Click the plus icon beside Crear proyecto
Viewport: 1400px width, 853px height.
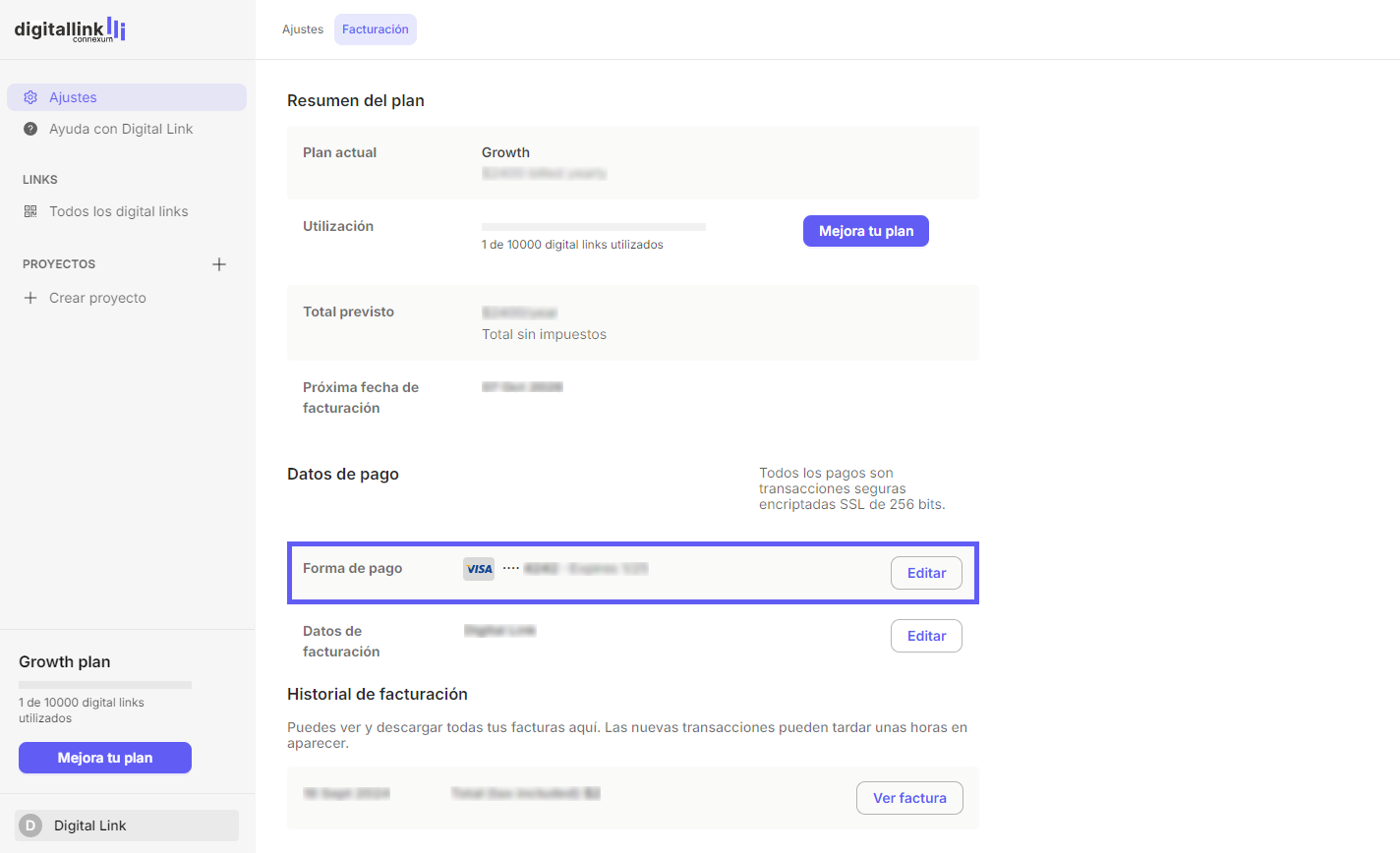click(x=30, y=298)
